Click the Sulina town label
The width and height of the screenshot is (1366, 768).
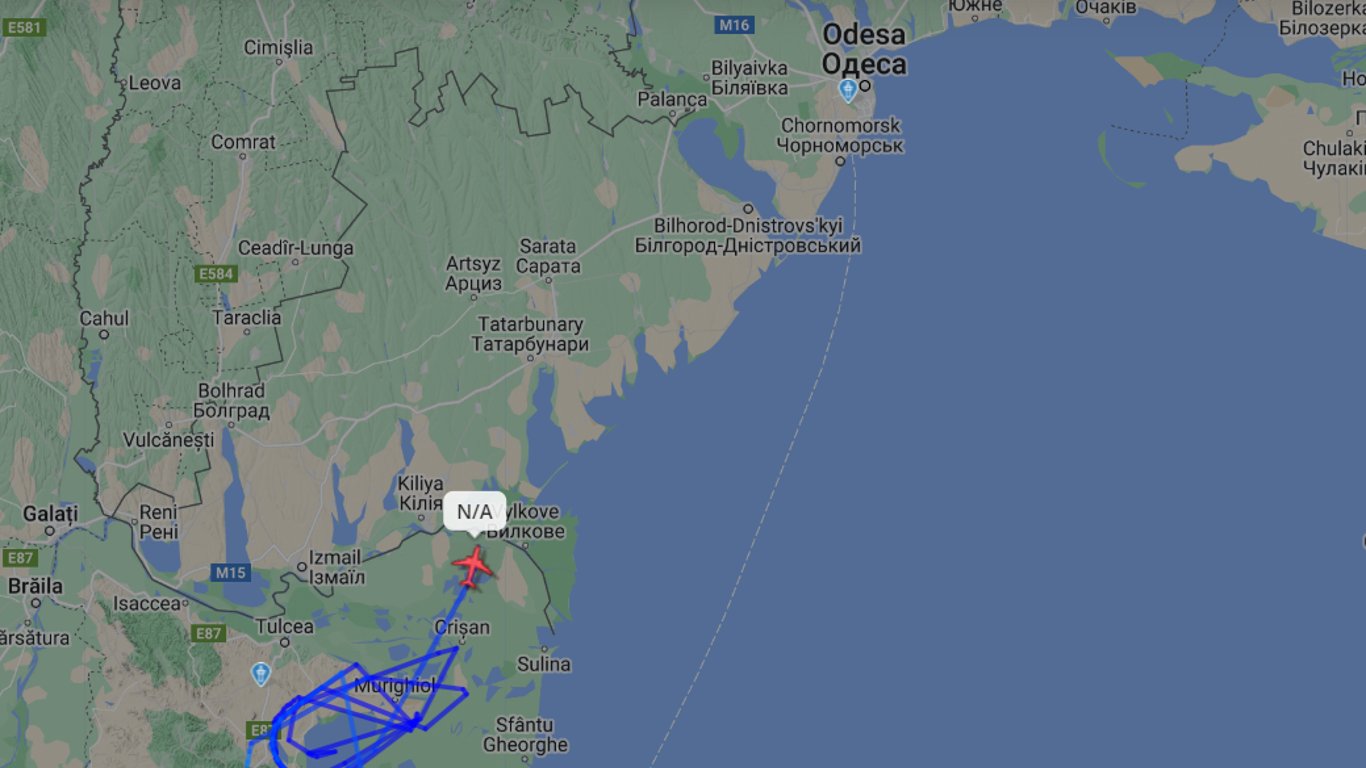tap(544, 664)
